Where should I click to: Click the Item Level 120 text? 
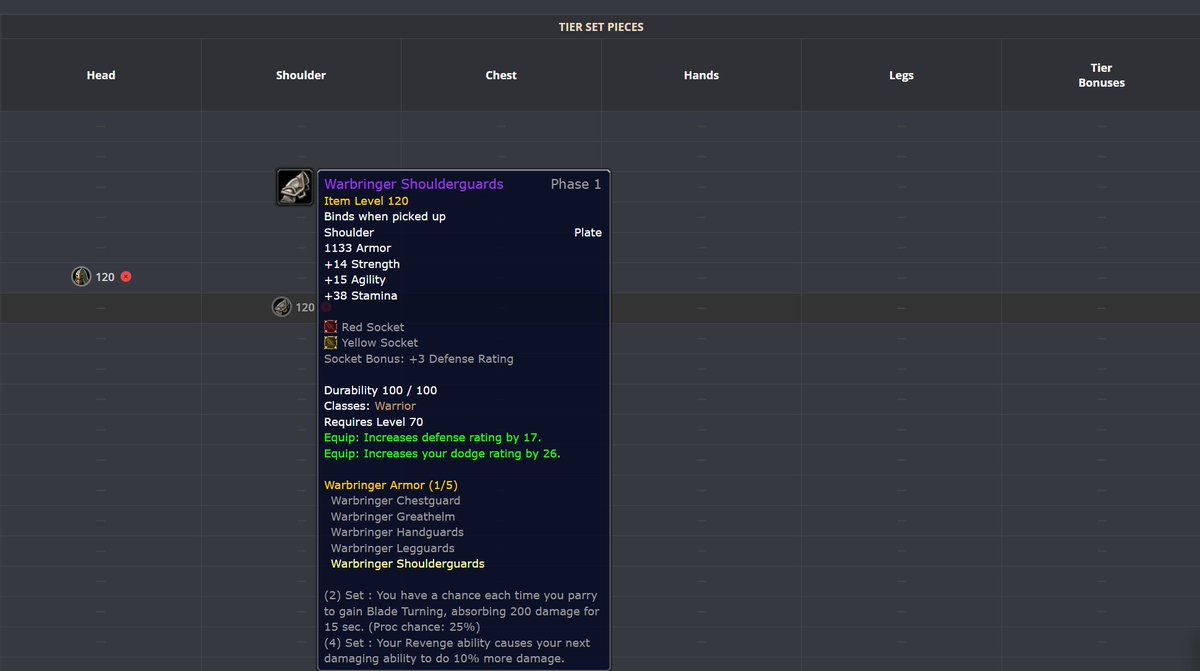366,201
